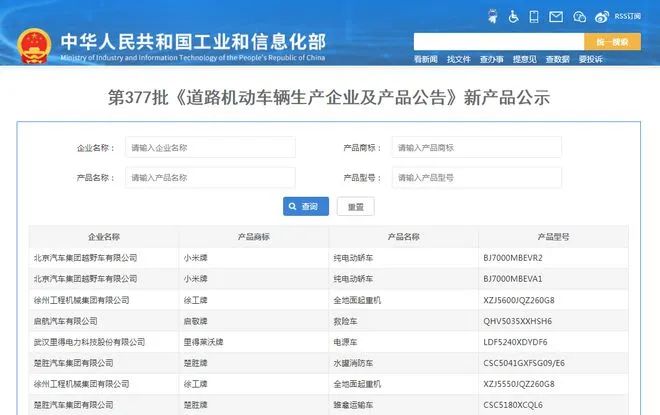Click the orange 统一搜索 button

point(612,42)
